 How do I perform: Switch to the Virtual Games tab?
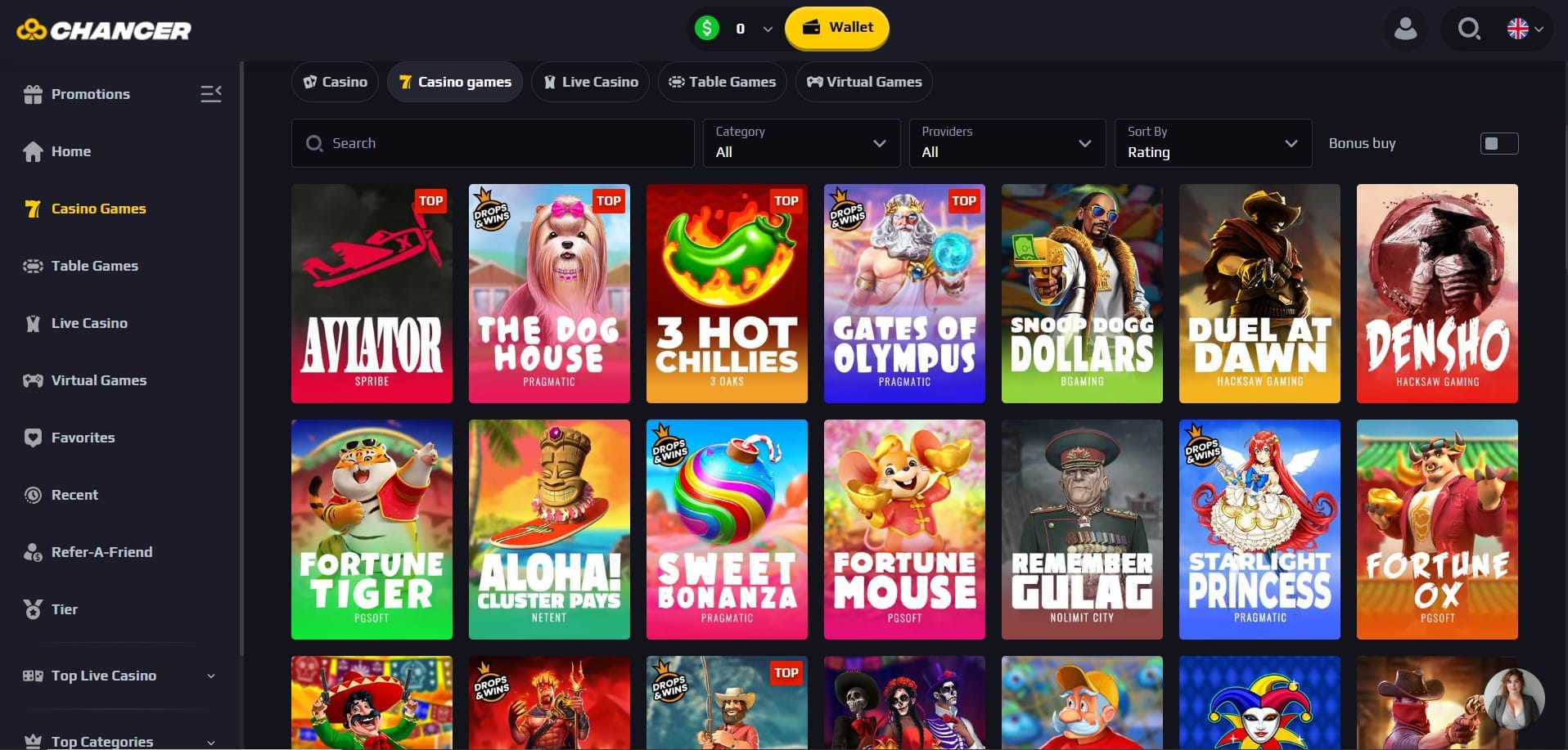click(864, 82)
